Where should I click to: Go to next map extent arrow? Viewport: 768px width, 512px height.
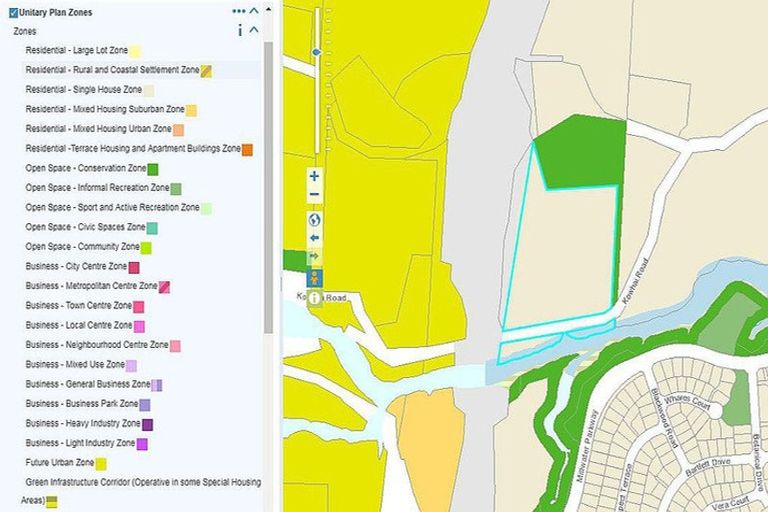314,257
